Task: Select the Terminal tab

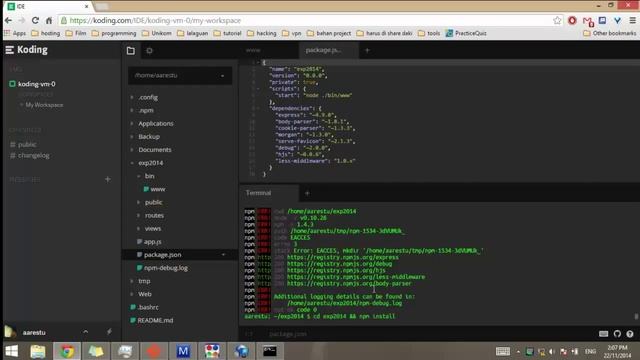Action: coord(269,193)
